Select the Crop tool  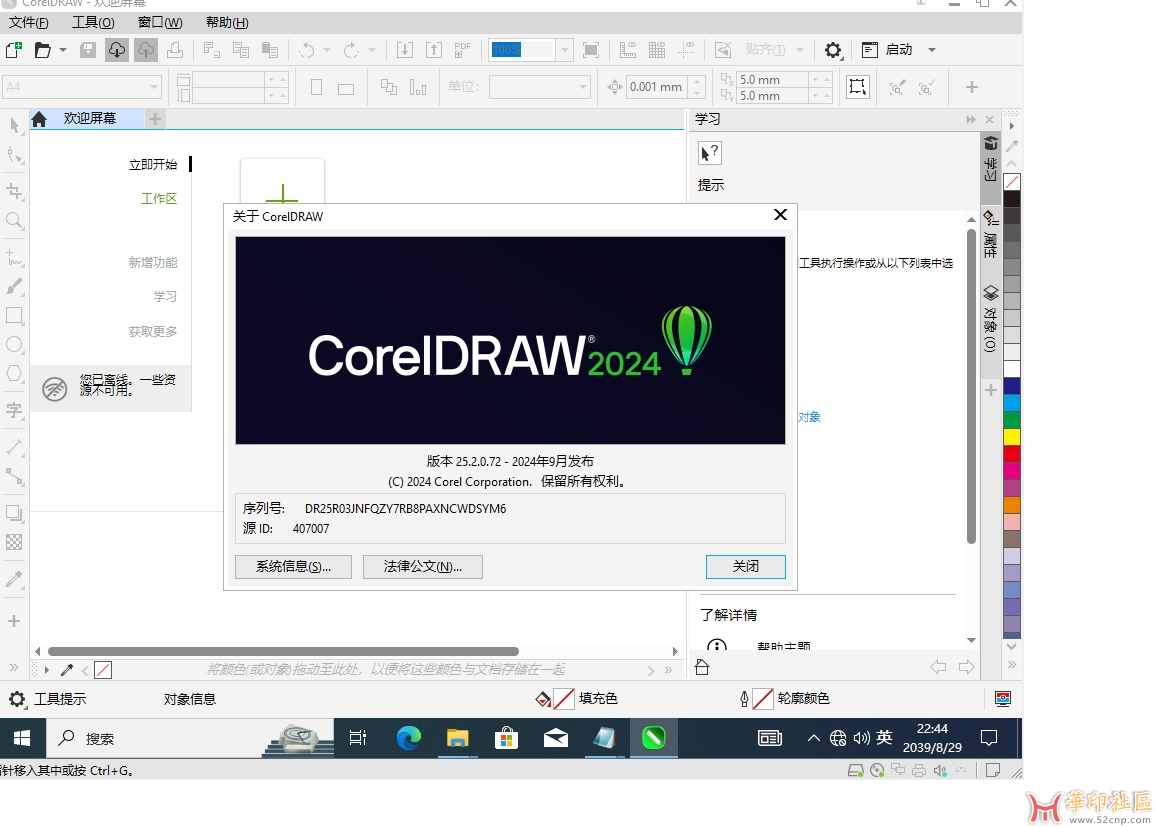15,191
